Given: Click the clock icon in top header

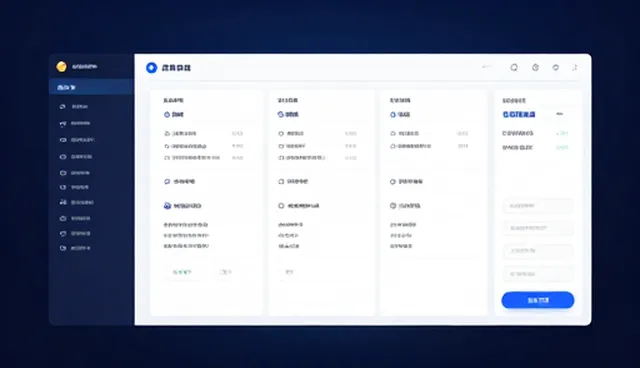Looking at the screenshot, I should click(536, 68).
